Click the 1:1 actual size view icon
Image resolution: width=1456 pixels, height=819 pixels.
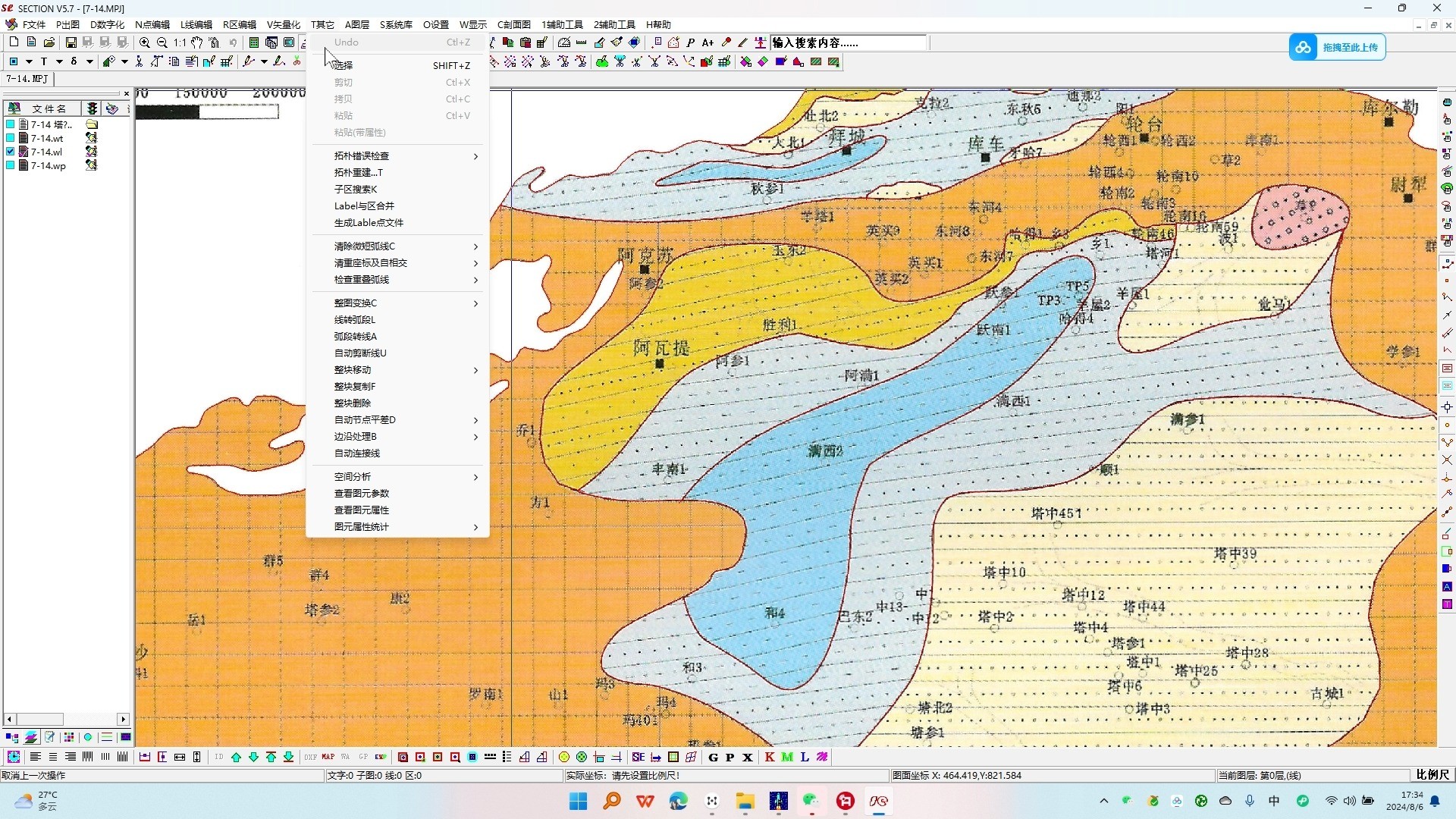[x=180, y=42]
